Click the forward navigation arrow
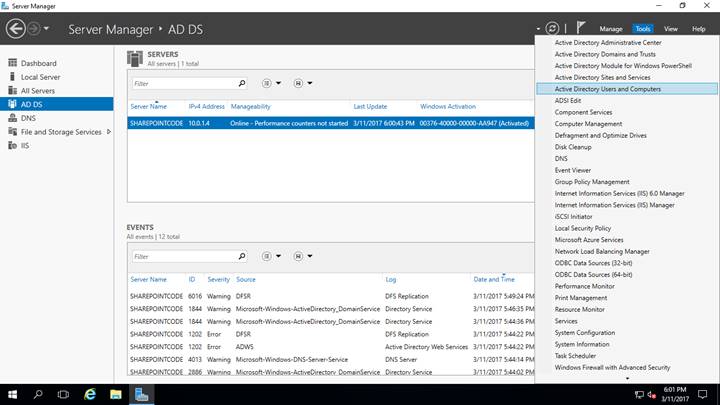This screenshot has width=720, height=405. pyautogui.click(x=34, y=29)
